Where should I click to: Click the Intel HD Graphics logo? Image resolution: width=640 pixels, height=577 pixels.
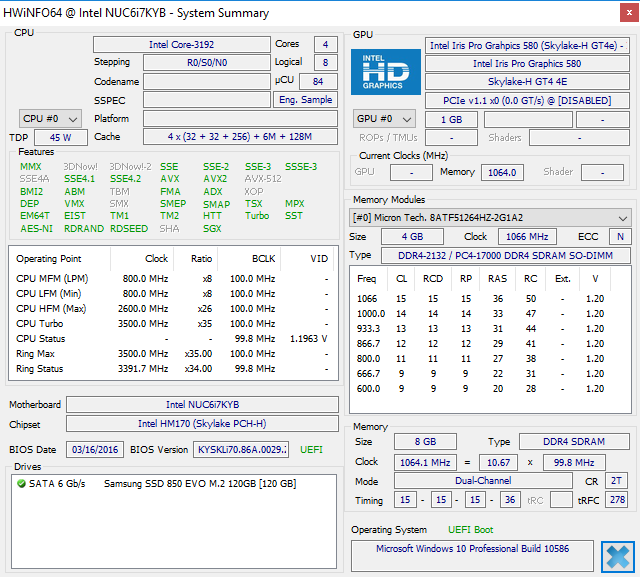[x=386, y=72]
